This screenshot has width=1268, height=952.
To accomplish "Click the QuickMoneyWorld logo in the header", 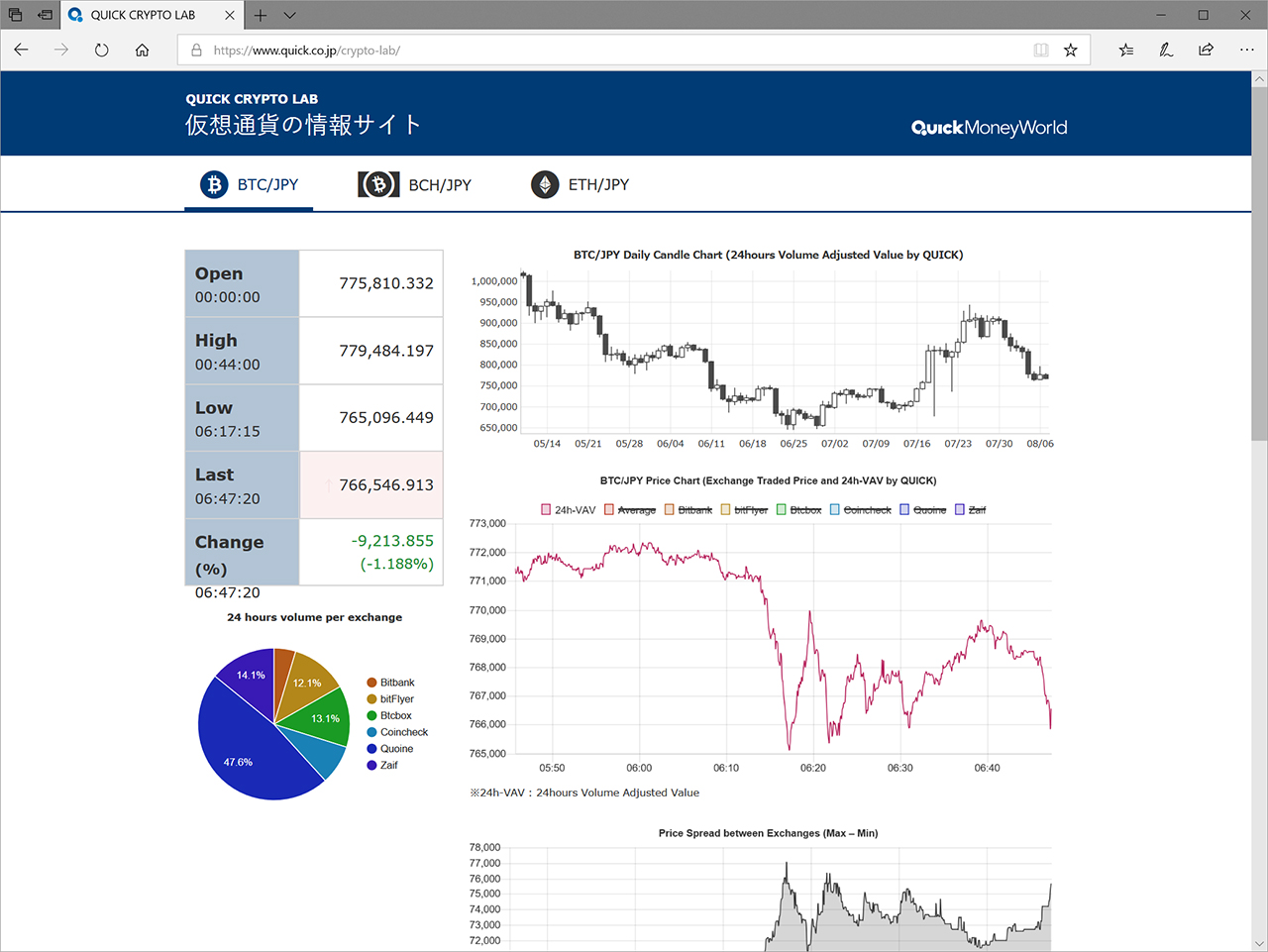I will tap(989, 128).
